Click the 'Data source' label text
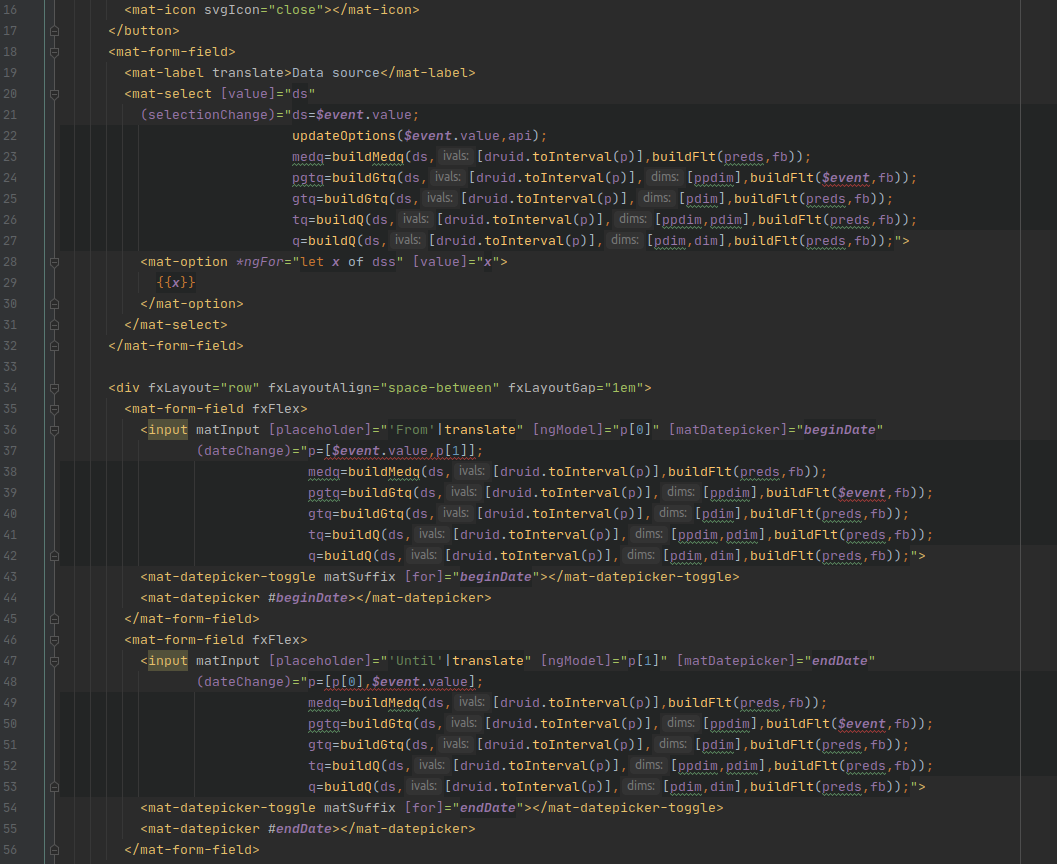This screenshot has height=864, width=1057. (x=336, y=73)
